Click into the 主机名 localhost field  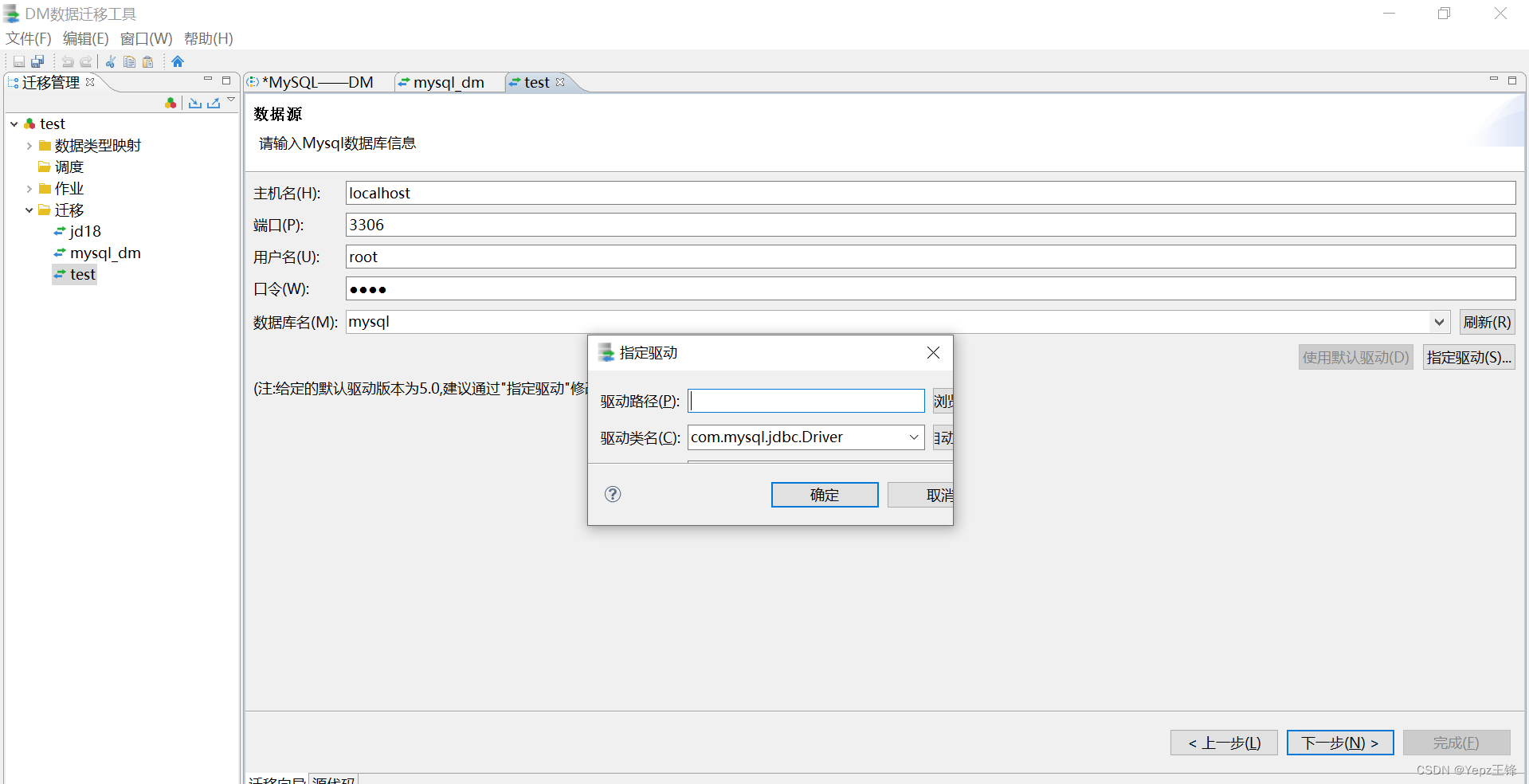coord(930,193)
